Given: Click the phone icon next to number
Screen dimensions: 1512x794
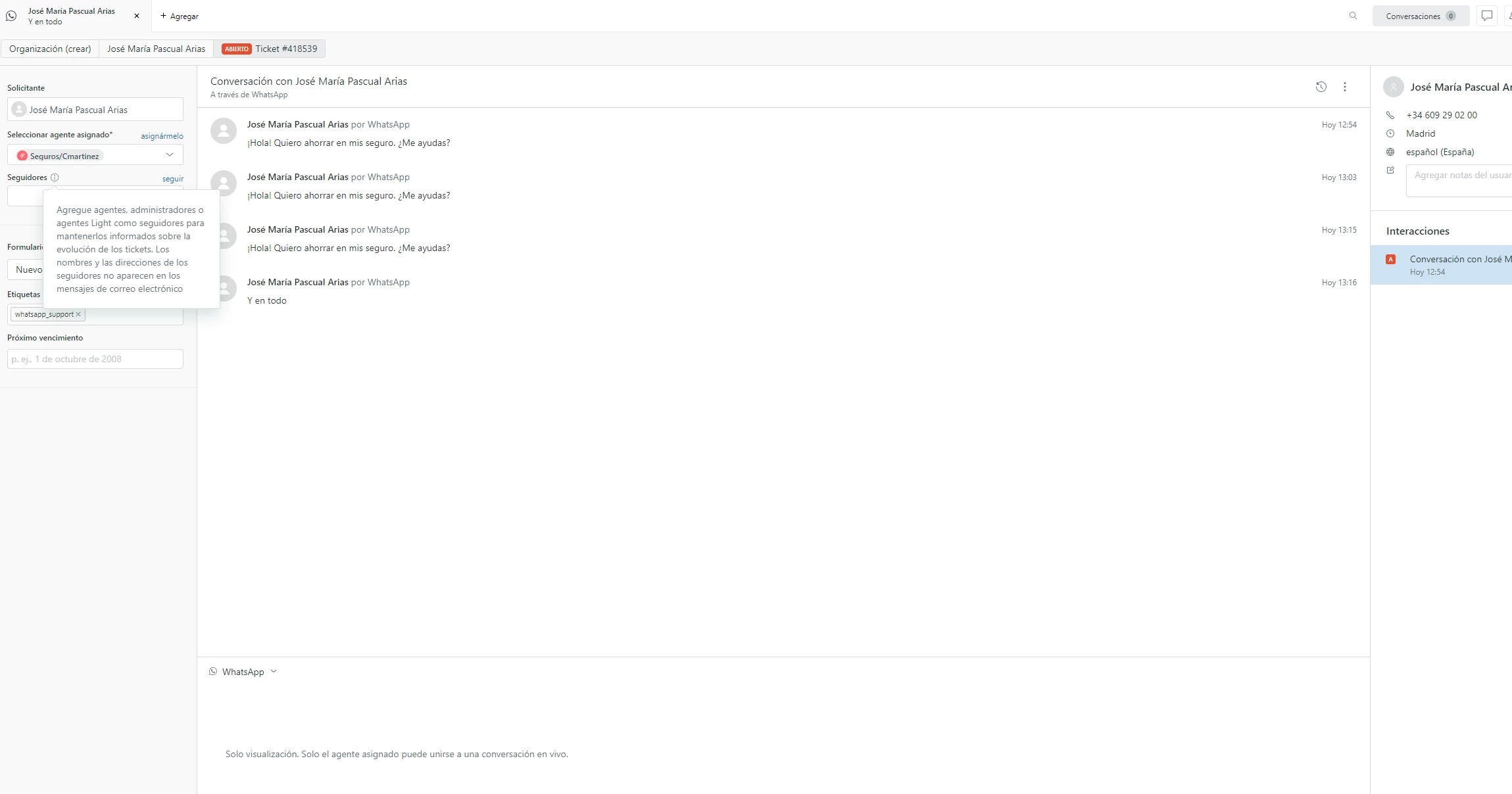Looking at the screenshot, I should point(1390,115).
